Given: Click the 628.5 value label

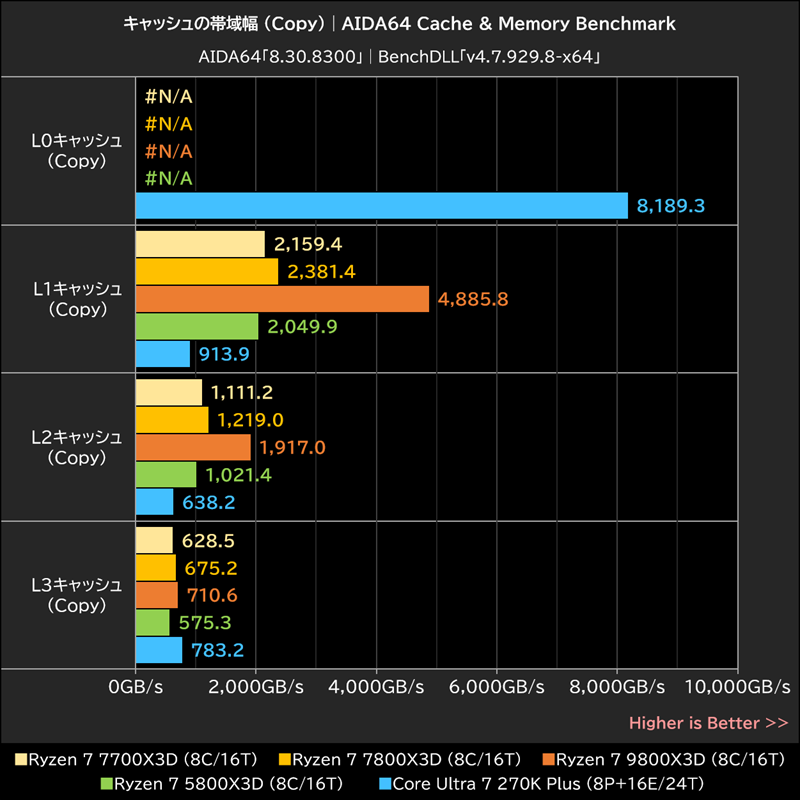Looking at the screenshot, I should click(208, 541).
